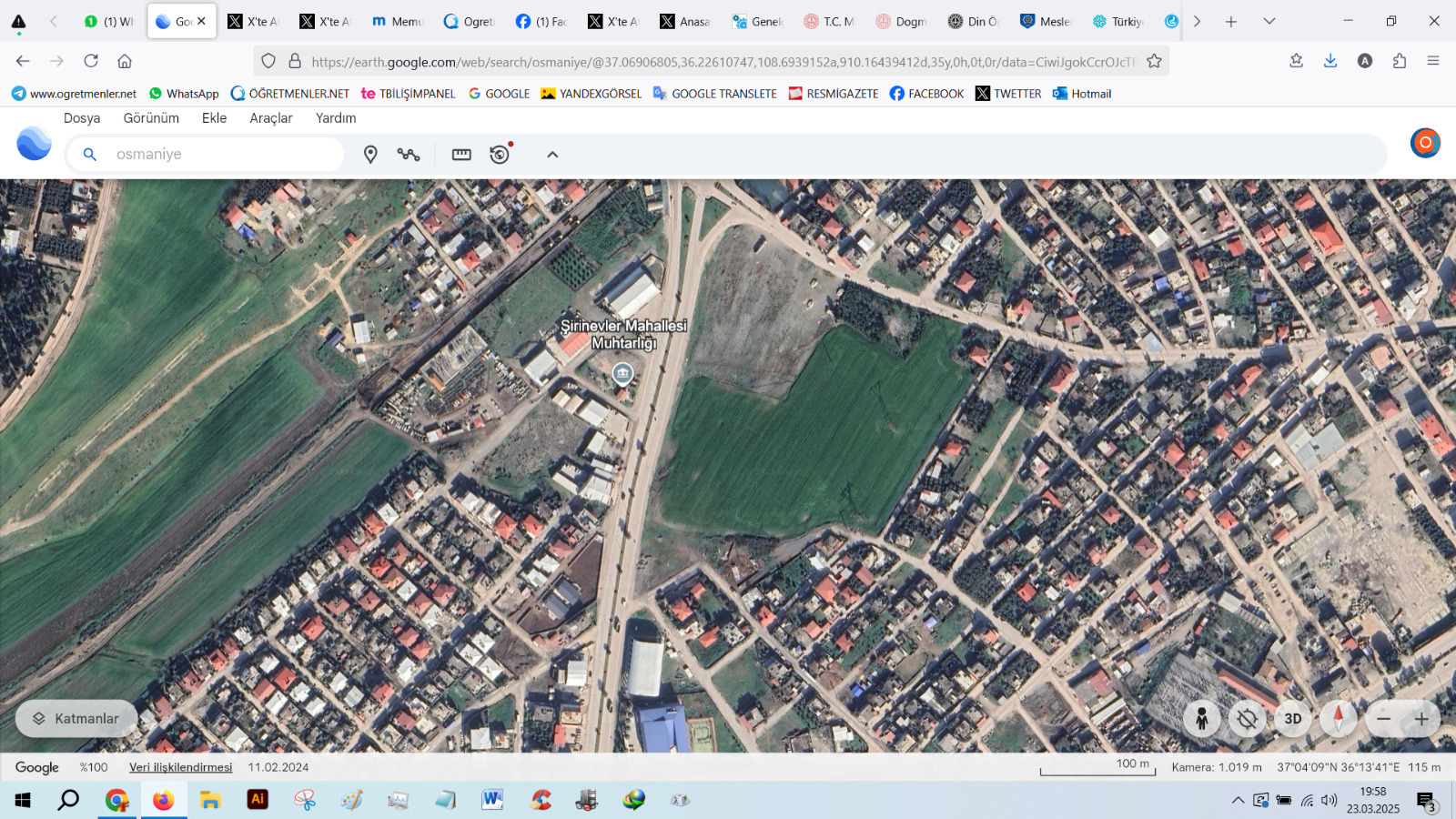Click the Şirinevler Mahallesi Muhtarlığı map marker
This screenshot has width=1456, height=819.
[x=622, y=373]
